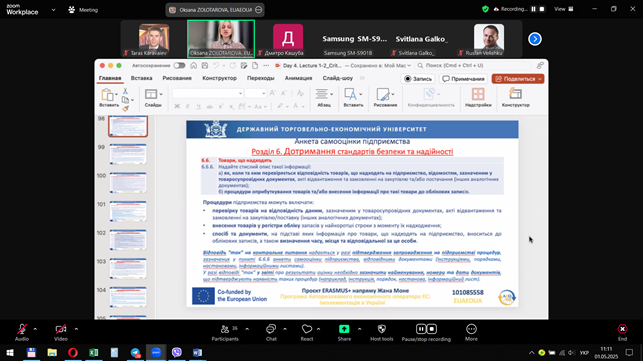Click the green Share screen button
Screen dimensions: 643x361
[x=344, y=332]
